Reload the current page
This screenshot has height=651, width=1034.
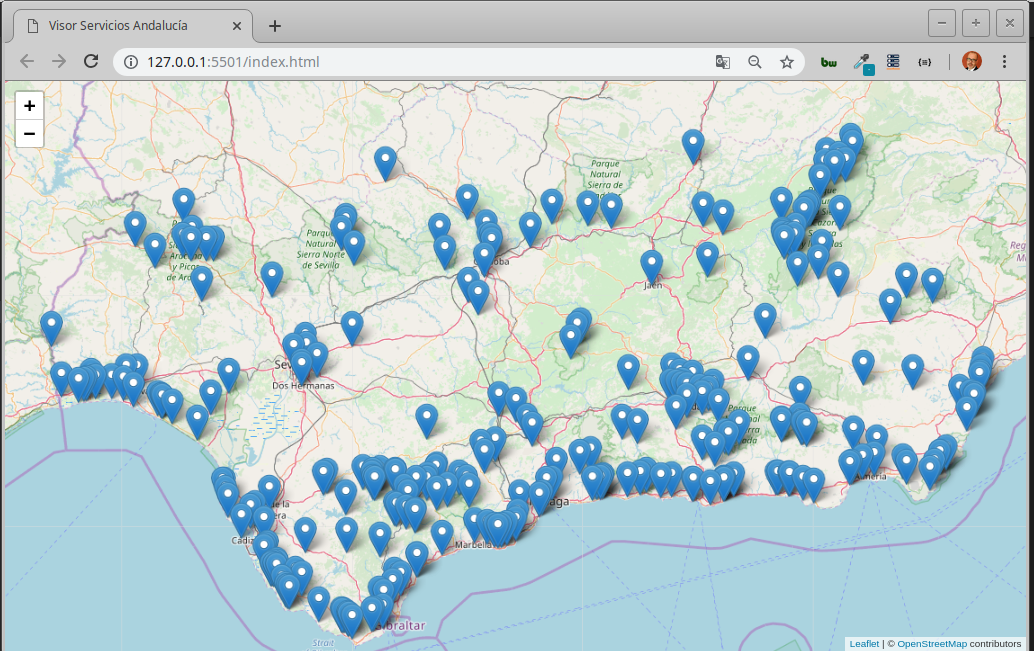(x=91, y=61)
